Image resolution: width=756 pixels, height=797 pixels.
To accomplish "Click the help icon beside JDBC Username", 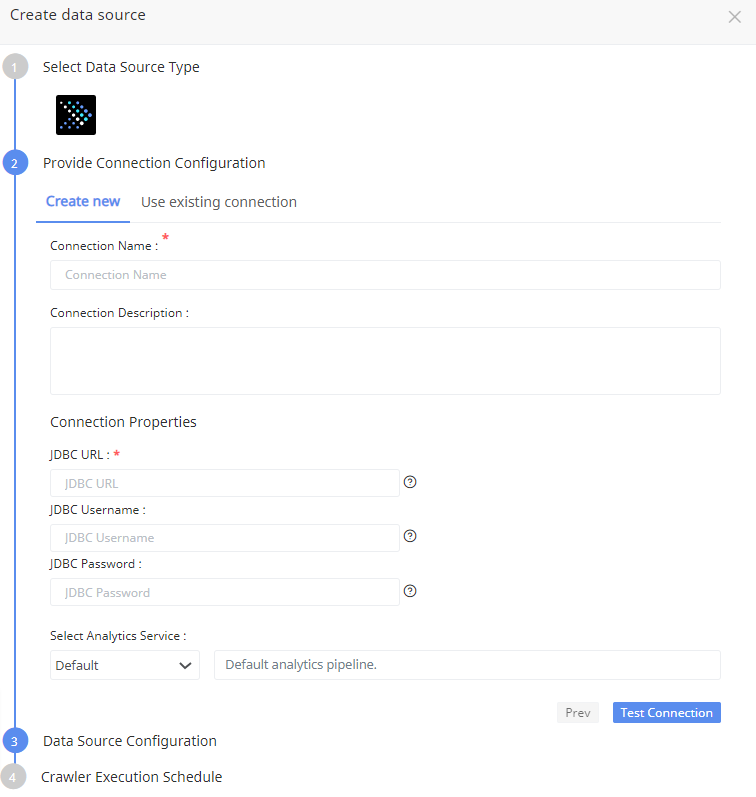I will click(x=410, y=537).
